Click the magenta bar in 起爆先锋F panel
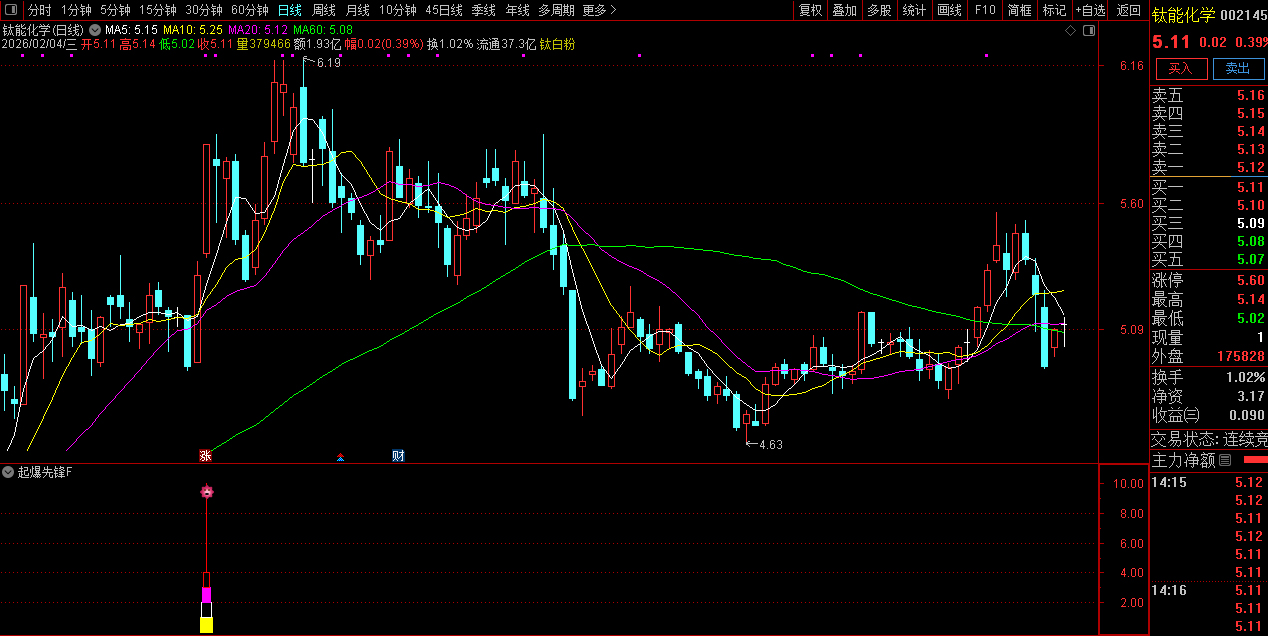Viewport: 1268px width, 636px height. 207,595
